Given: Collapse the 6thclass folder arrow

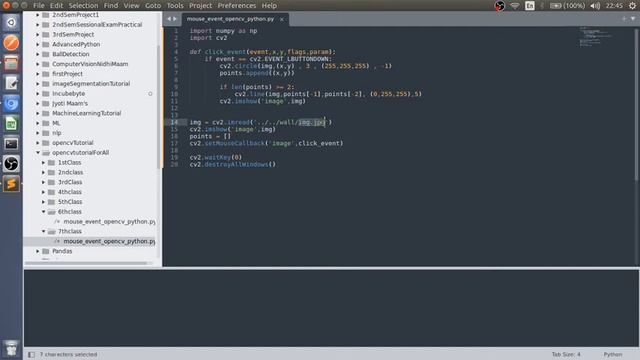Looking at the screenshot, I should pyautogui.click(x=43, y=211).
